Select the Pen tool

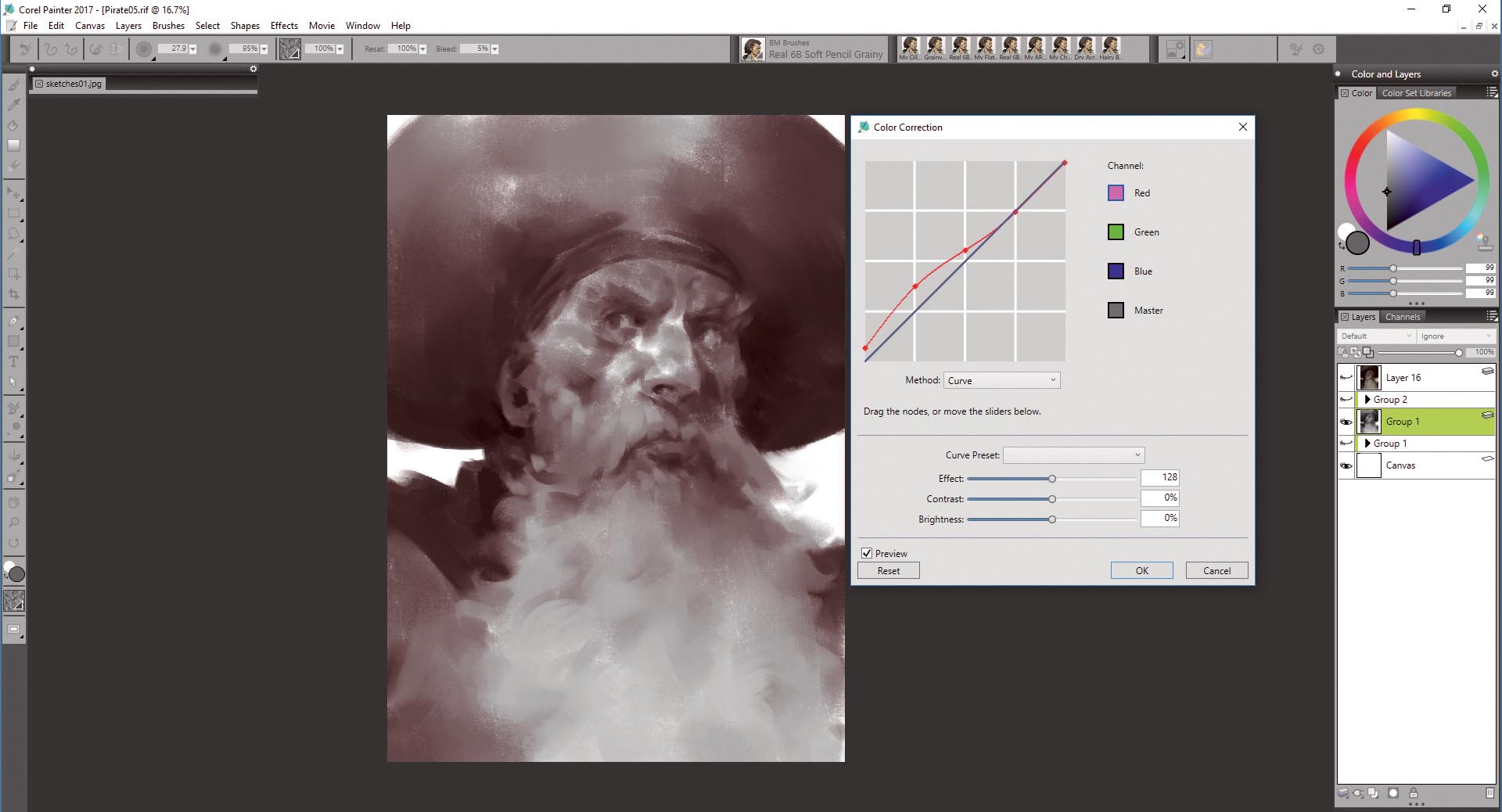point(13,321)
